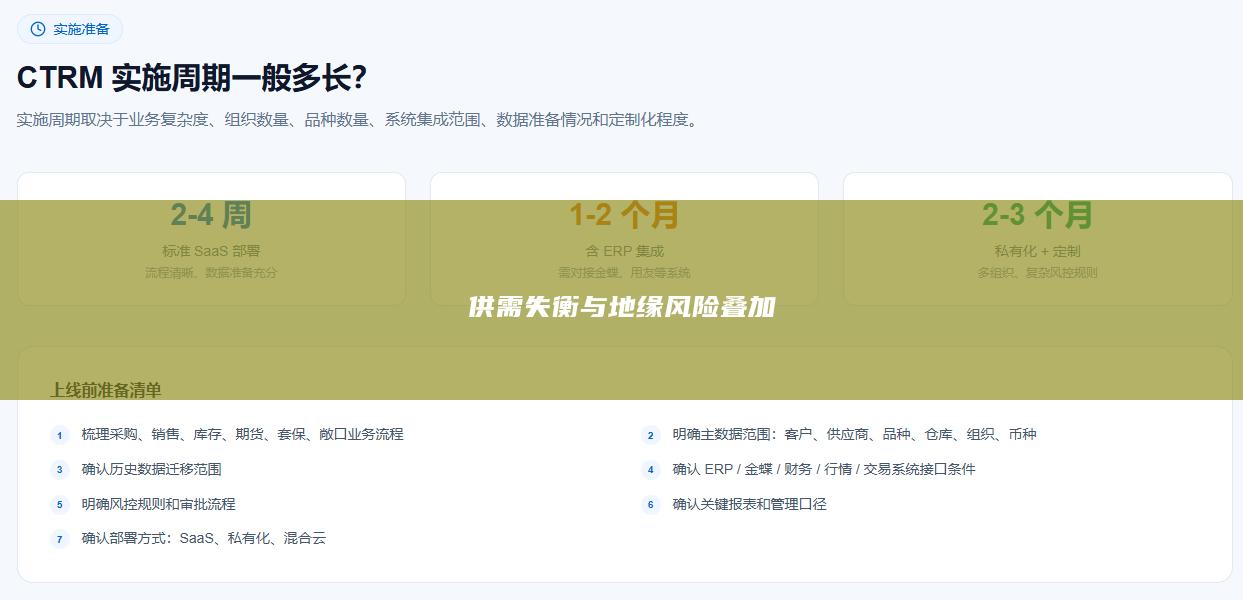Viewport: 1243px width, 600px height.
Task: Click the number 5 badge beside 明确风控规则
Action: (x=60, y=505)
